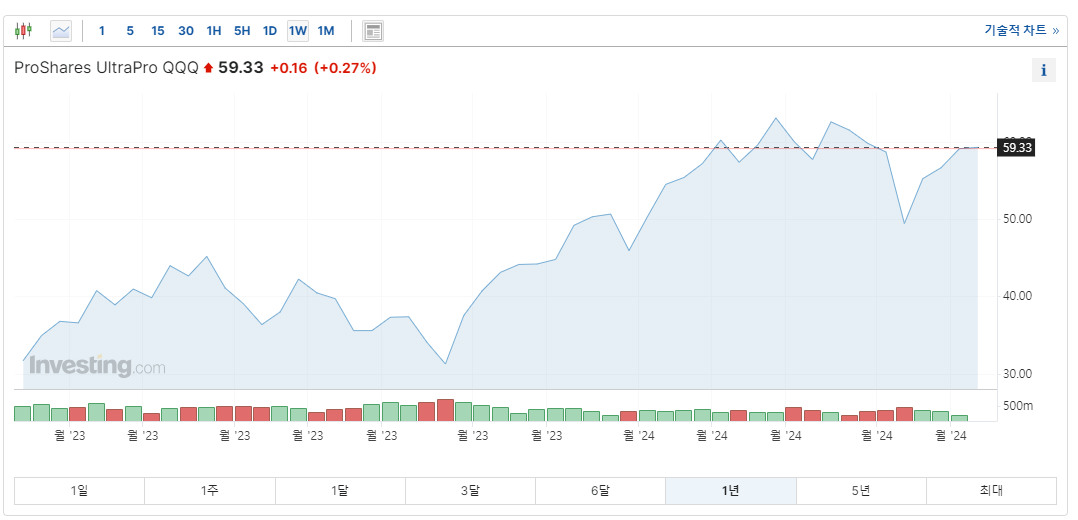Switch range to 1주
Image resolution: width=1078 pixels, height=520 pixels.
tap(210, 491)
